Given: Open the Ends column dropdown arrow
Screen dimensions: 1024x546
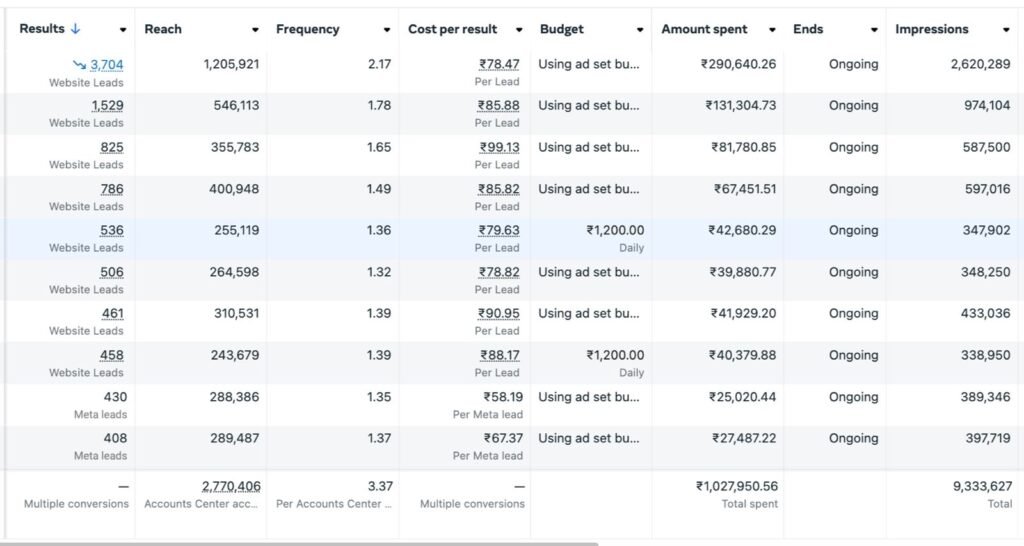Looking at the screenshot, I should [875, 30].
